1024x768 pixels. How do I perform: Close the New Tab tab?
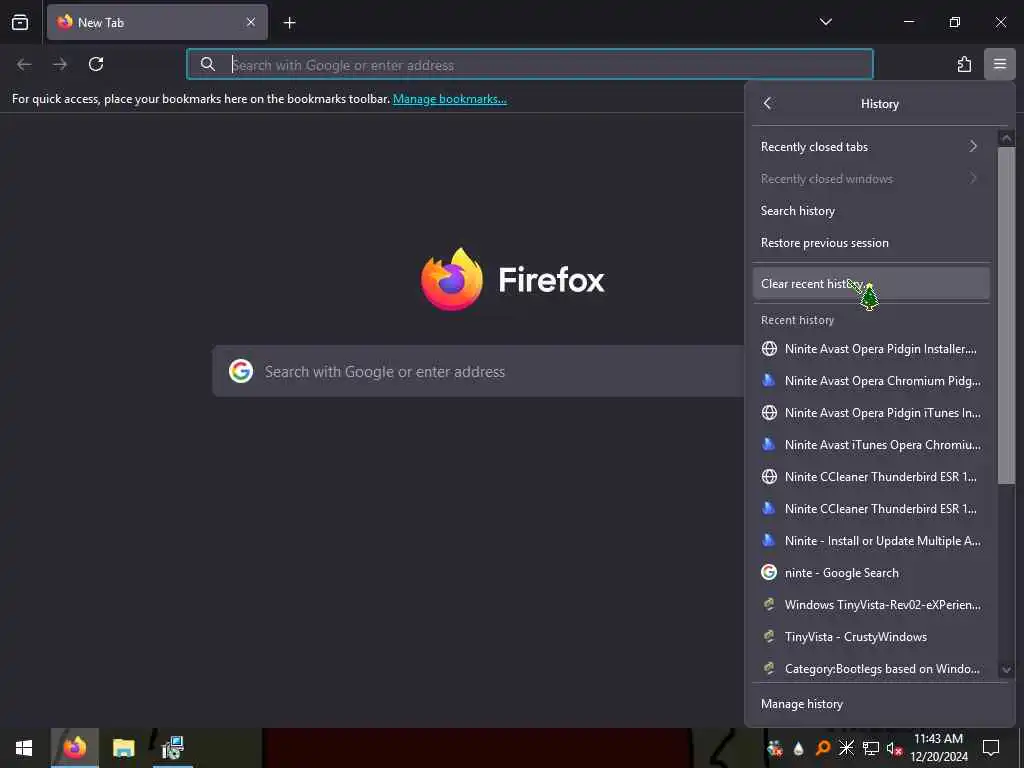point(251,22)
